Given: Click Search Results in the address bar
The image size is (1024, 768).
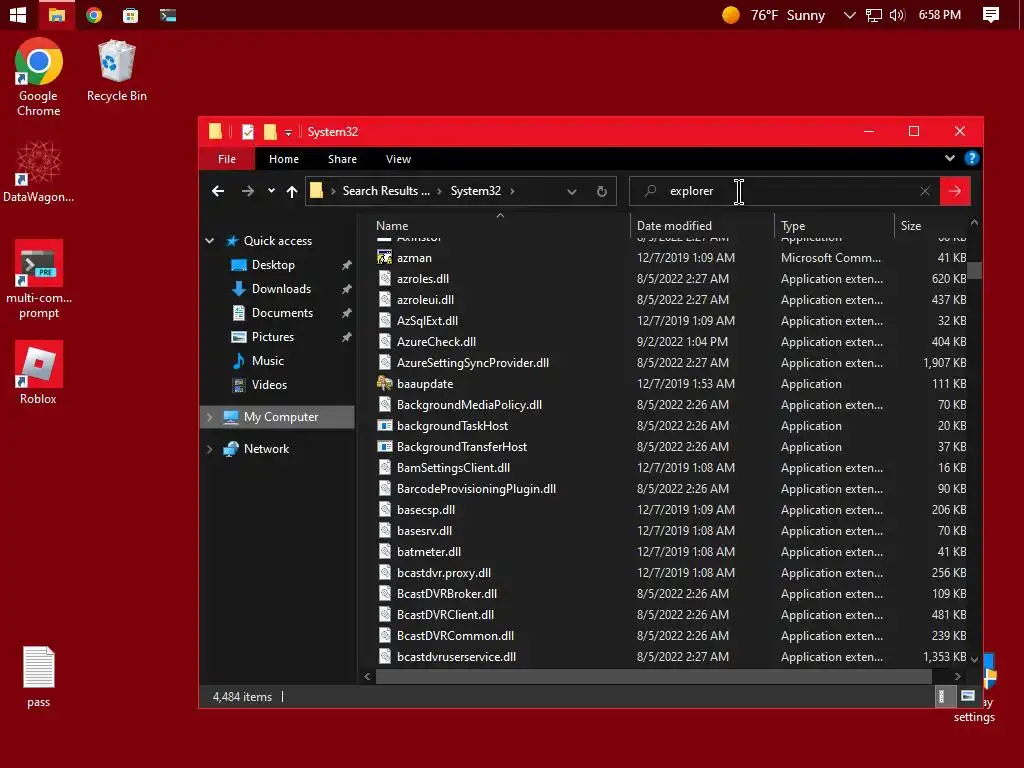Looking at the screenshot, I should [386, 191].
